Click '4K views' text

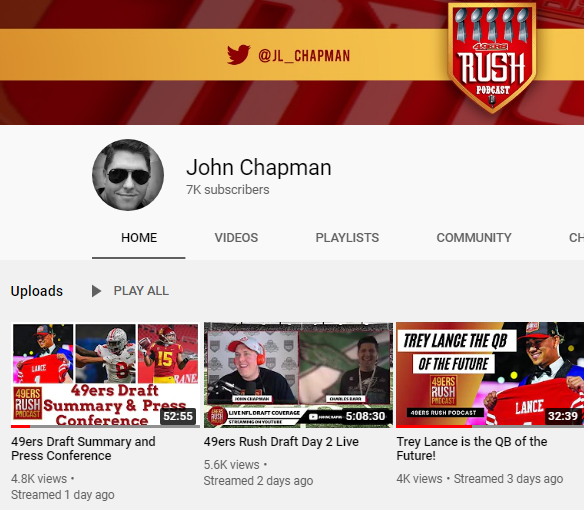click(x=419, y=479)
